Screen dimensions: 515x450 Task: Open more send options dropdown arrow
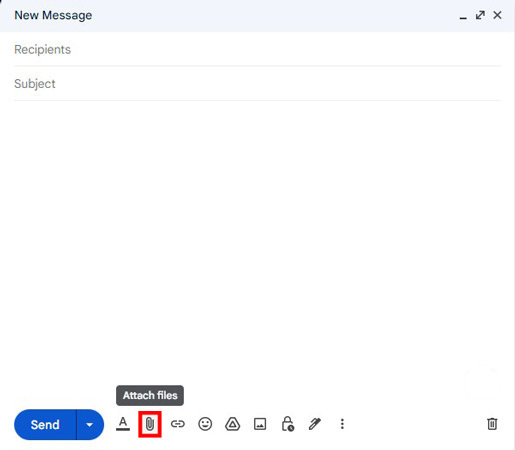coord(90,425)
